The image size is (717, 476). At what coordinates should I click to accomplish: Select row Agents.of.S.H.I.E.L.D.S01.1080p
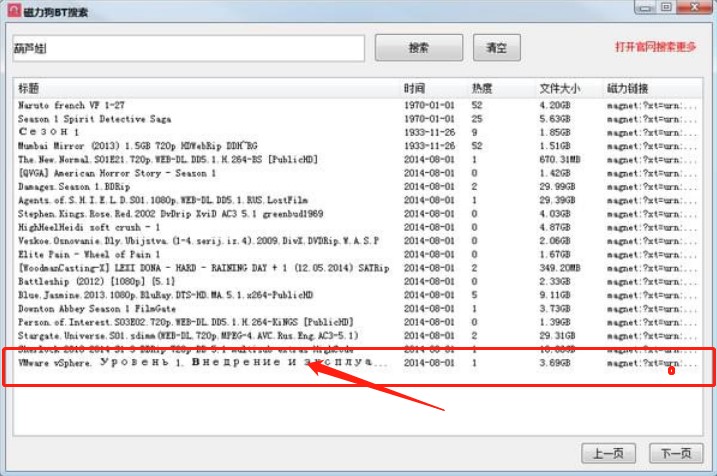[358, 200]
